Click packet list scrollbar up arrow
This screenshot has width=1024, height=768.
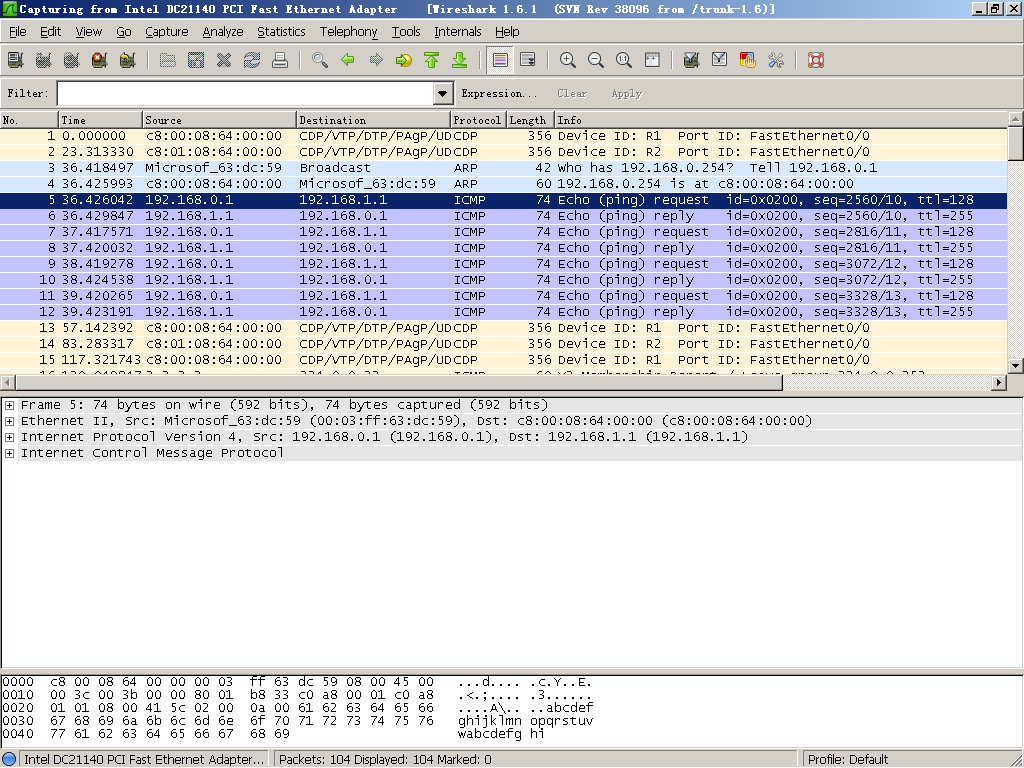[x=1016, y=119]
